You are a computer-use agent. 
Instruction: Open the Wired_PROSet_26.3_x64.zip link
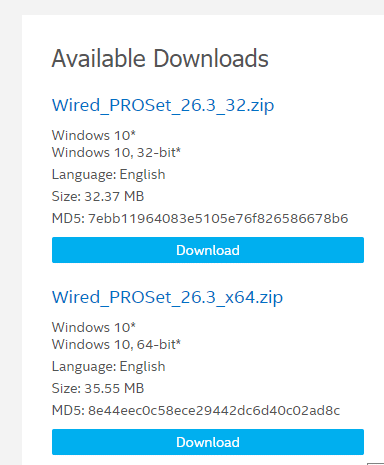[167, 298]
